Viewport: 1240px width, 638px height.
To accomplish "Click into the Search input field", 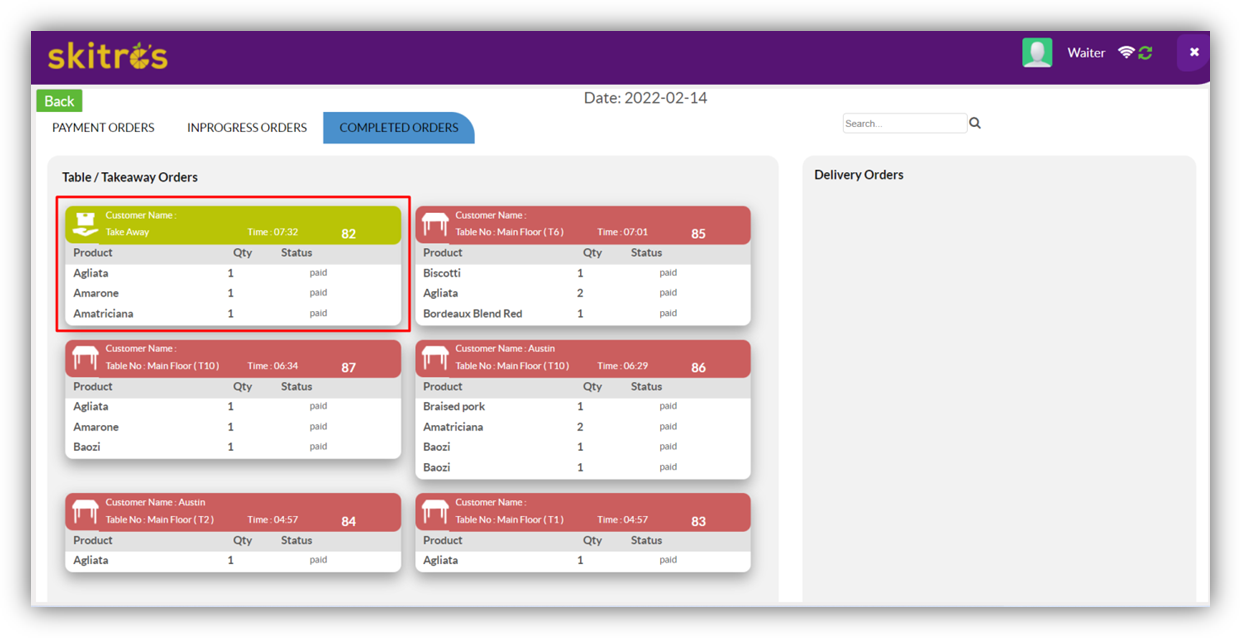I will (x=904, y=124).
